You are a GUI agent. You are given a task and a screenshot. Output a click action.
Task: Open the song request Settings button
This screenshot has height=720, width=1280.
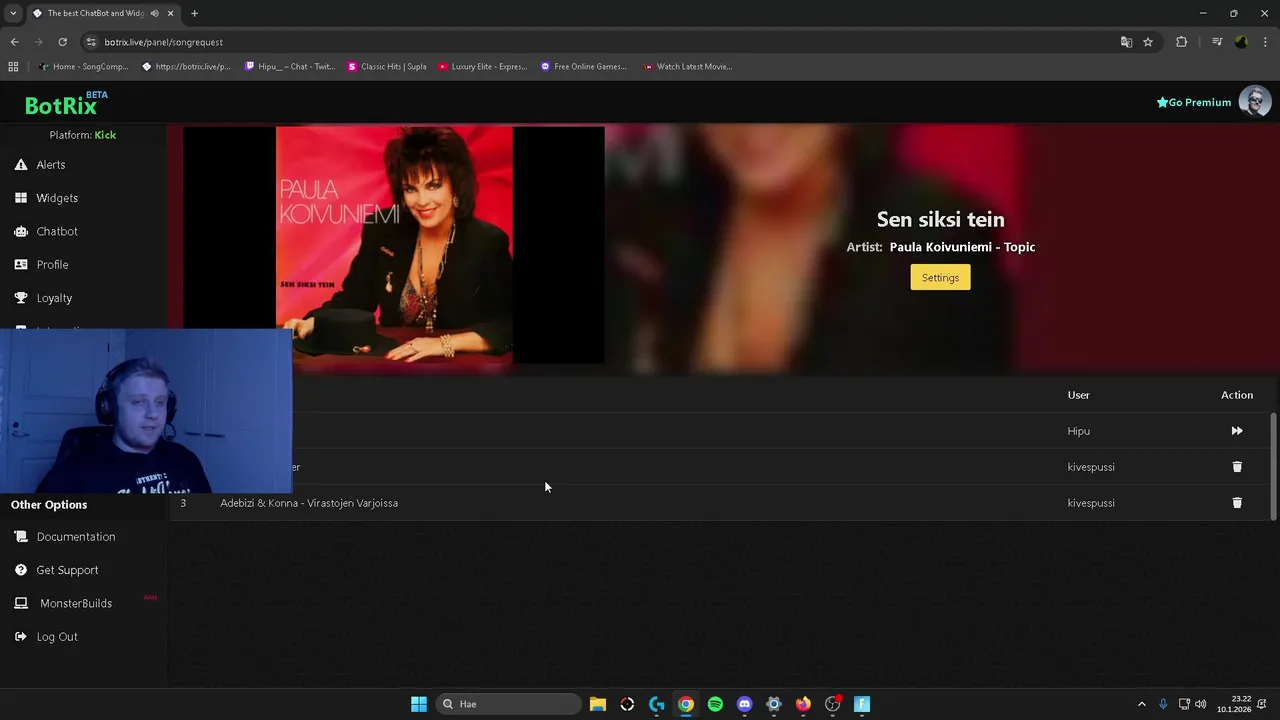[940, 278]
